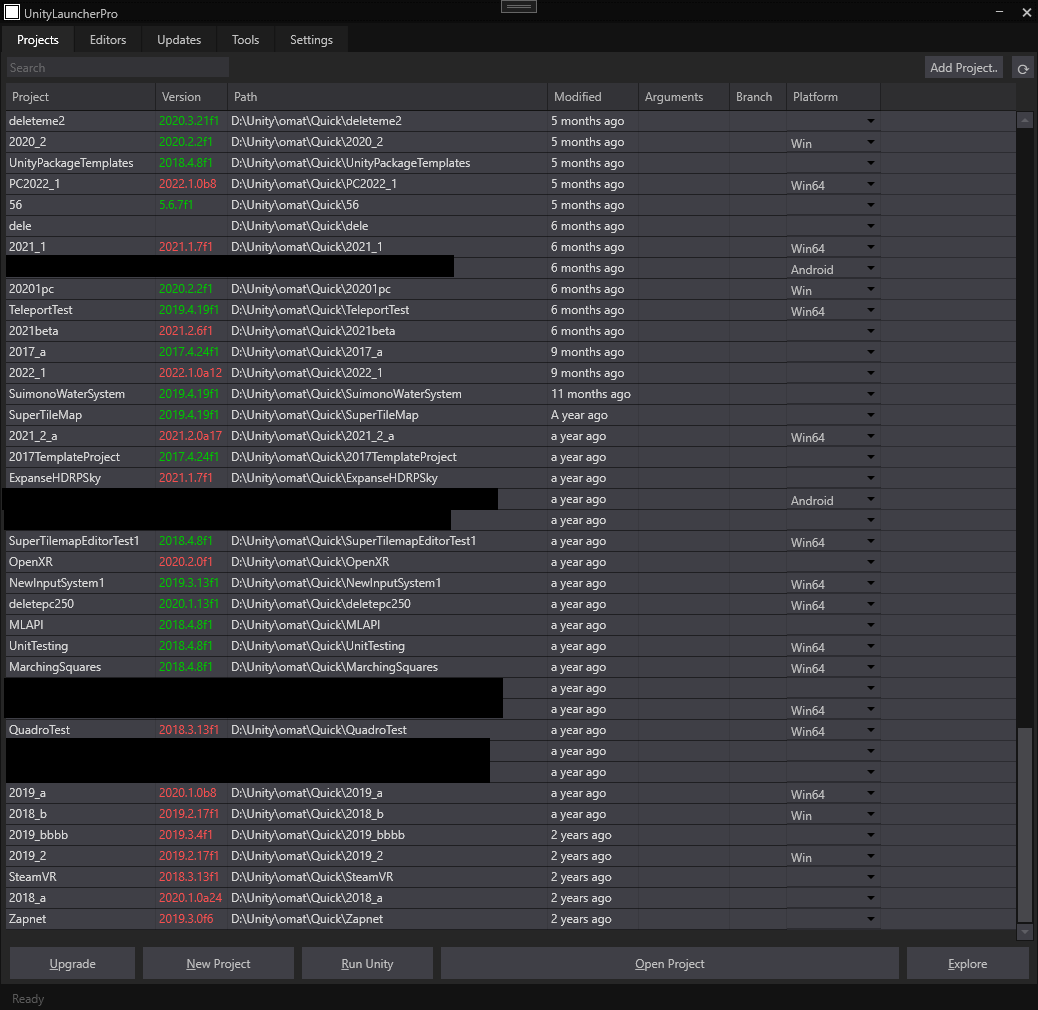This screenshot has width=1038, height=1010.
Task: Sort by the Version column header
Action: [x=191, y=97]
